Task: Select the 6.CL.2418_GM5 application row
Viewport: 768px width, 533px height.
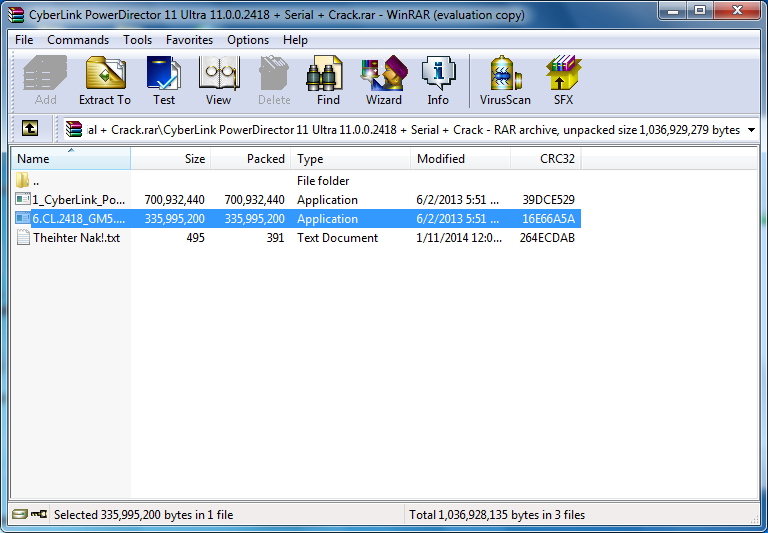Action: pos(296,218)
